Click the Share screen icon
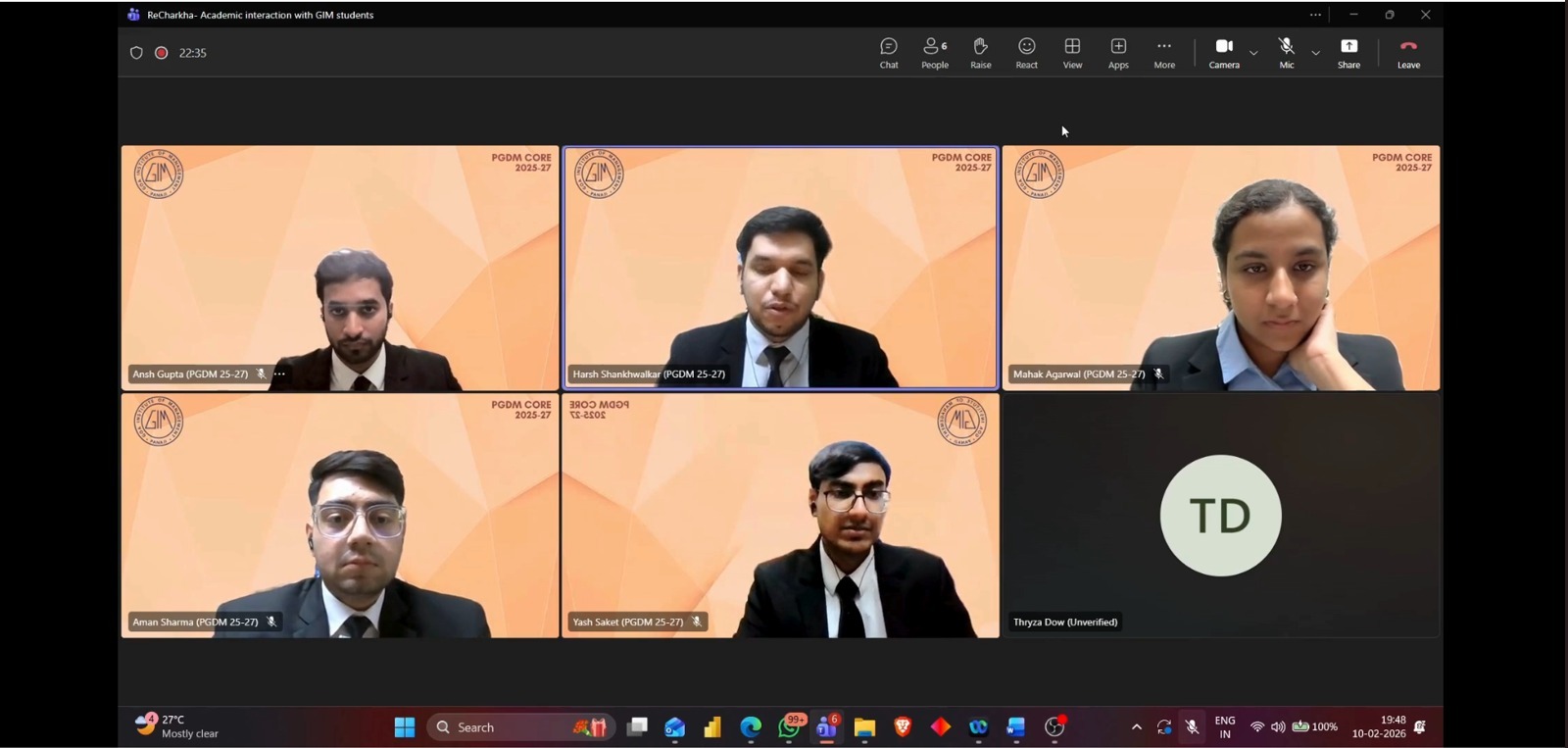Screen dimensions: 1568x748 pos(1348,53)
